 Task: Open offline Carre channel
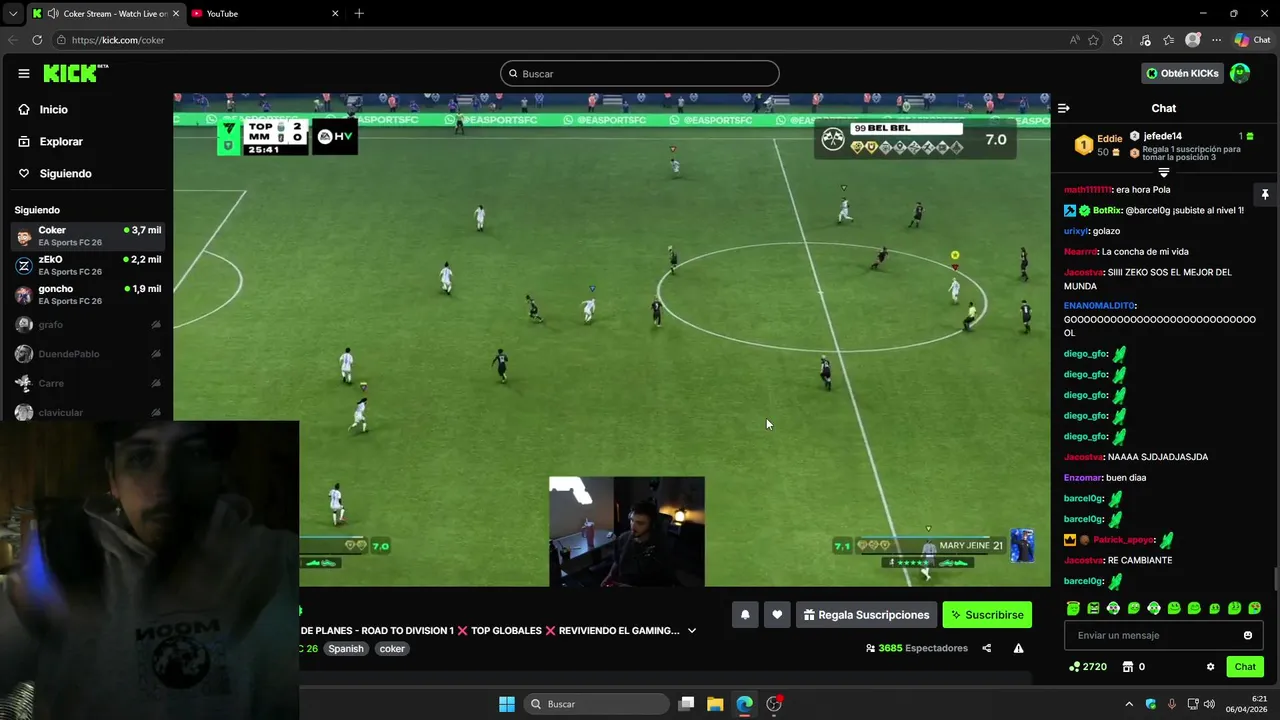[x=88, y=383]
